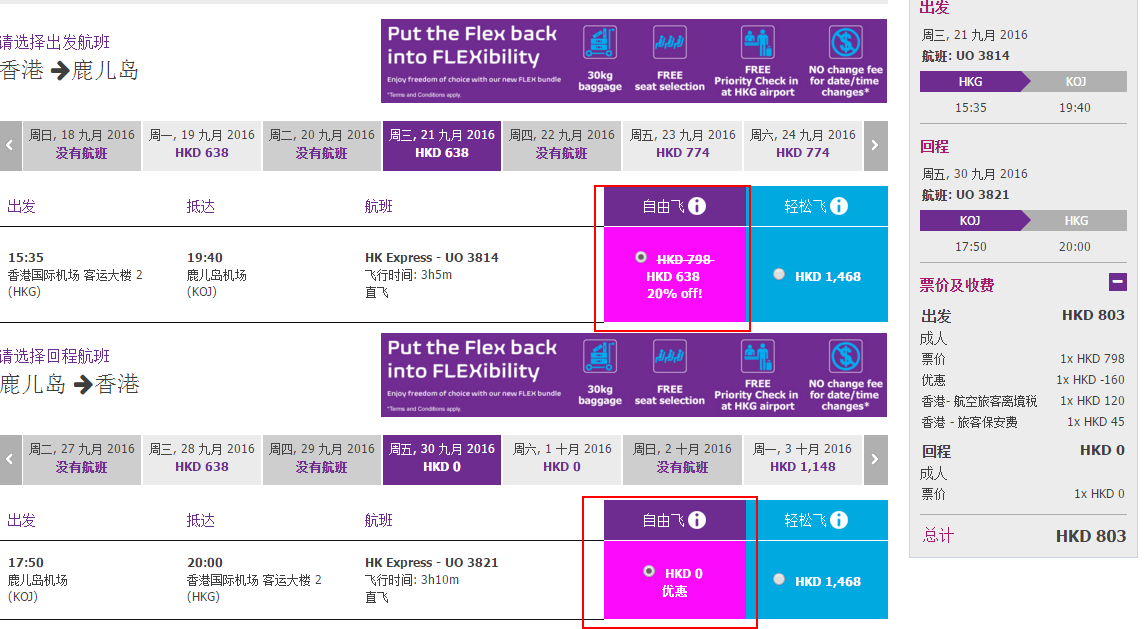Choose outbound date 周五, 23 九月 2016
Viewport: 1148px width, 629px height.
(x=682, y=146)
